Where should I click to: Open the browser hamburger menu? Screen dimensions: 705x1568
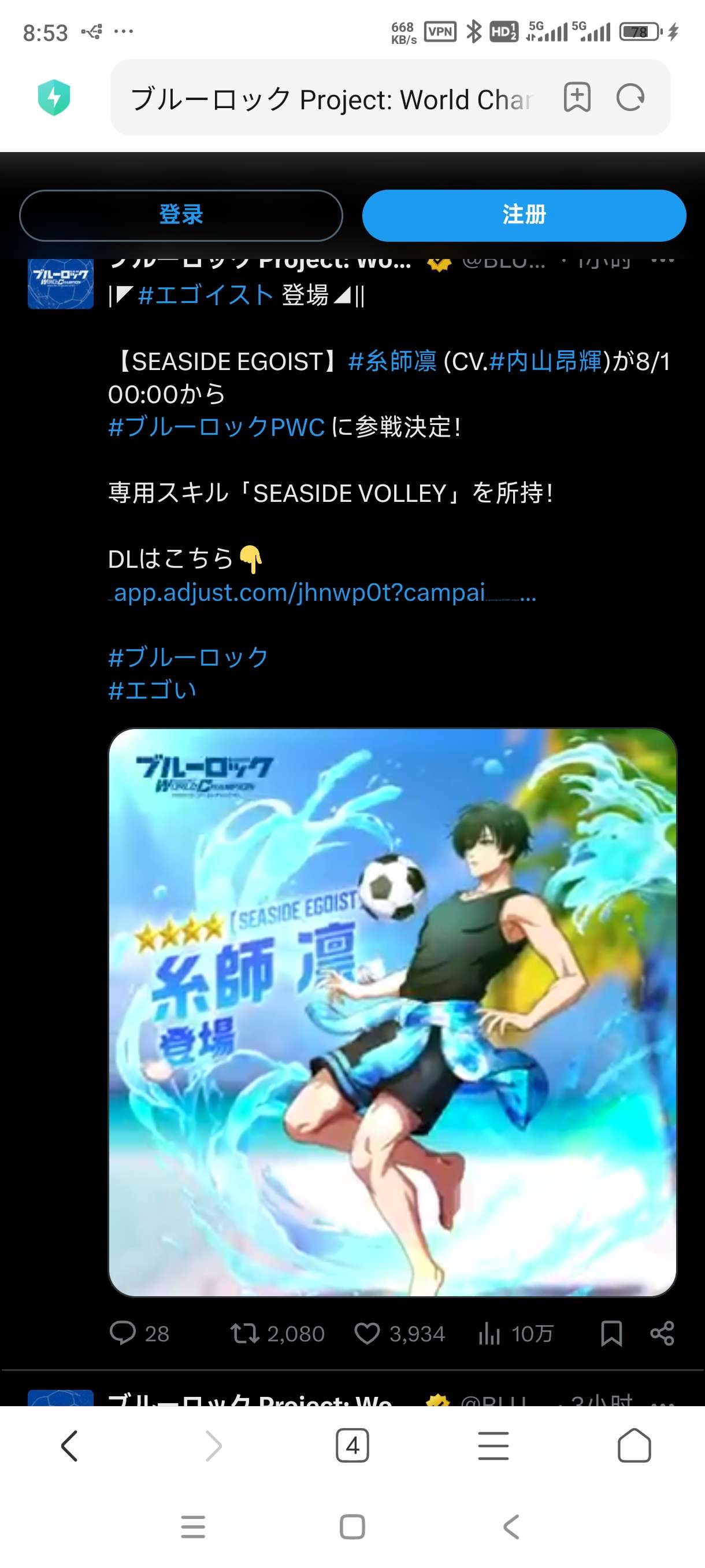point(493,1445)
